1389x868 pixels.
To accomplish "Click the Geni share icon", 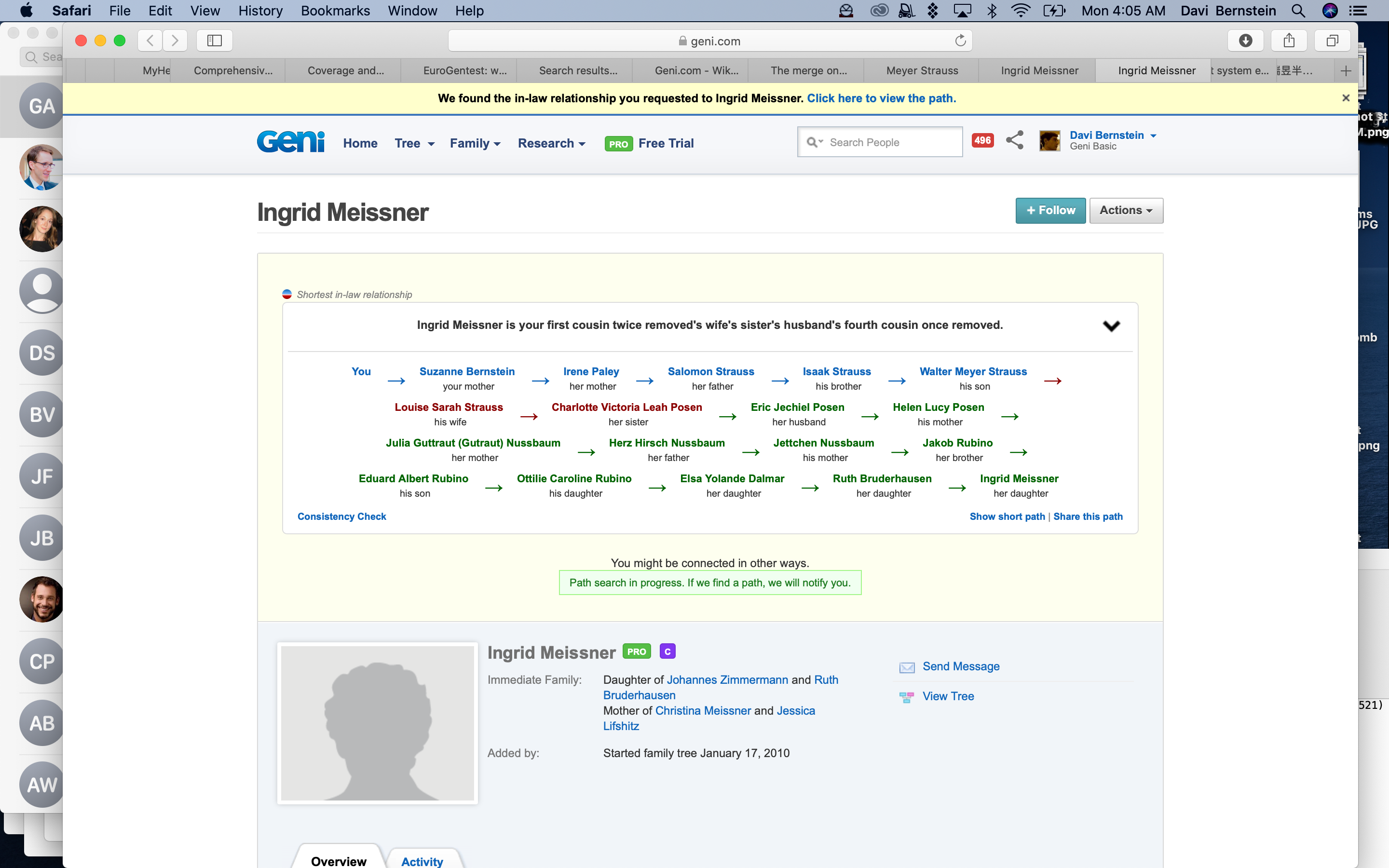I will click(x=1014, y=140).
